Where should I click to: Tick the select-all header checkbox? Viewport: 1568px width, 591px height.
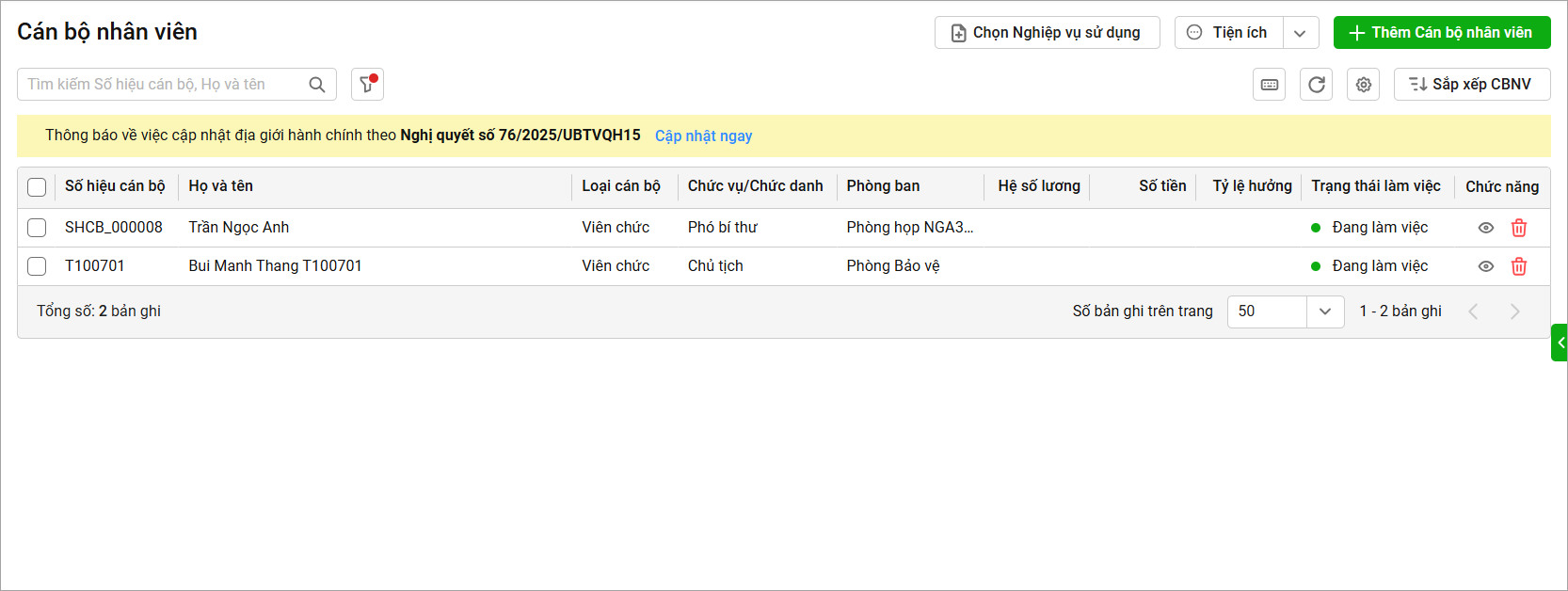click(x=37, y=187)
